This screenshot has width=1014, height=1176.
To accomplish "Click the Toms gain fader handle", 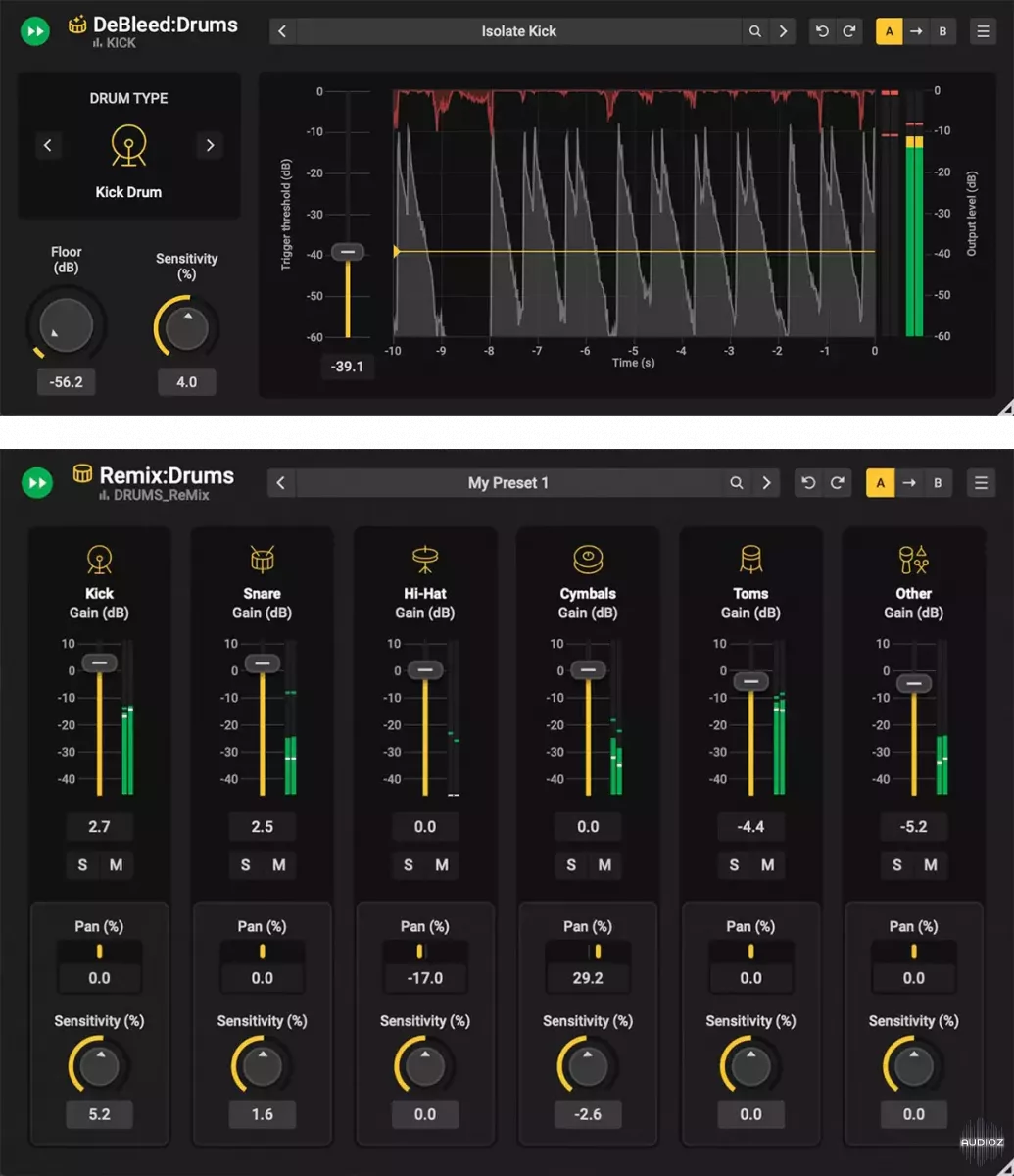I will pyautogui.click(x=750, y=681).
